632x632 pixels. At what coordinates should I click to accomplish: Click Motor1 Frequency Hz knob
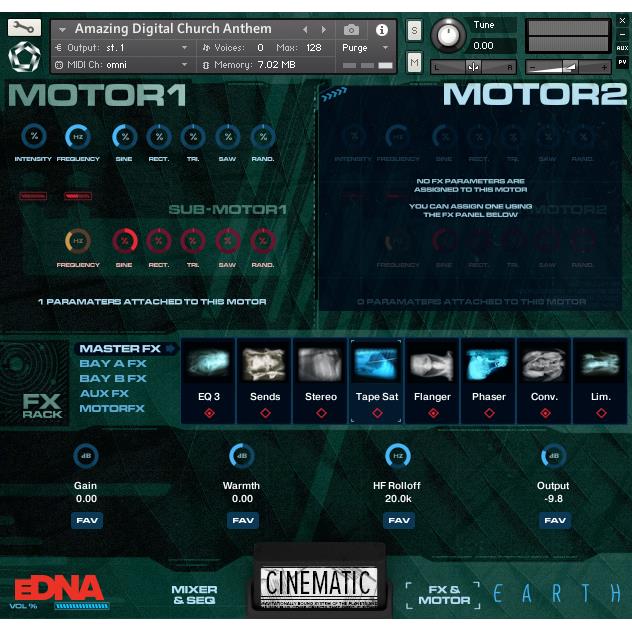78,137
